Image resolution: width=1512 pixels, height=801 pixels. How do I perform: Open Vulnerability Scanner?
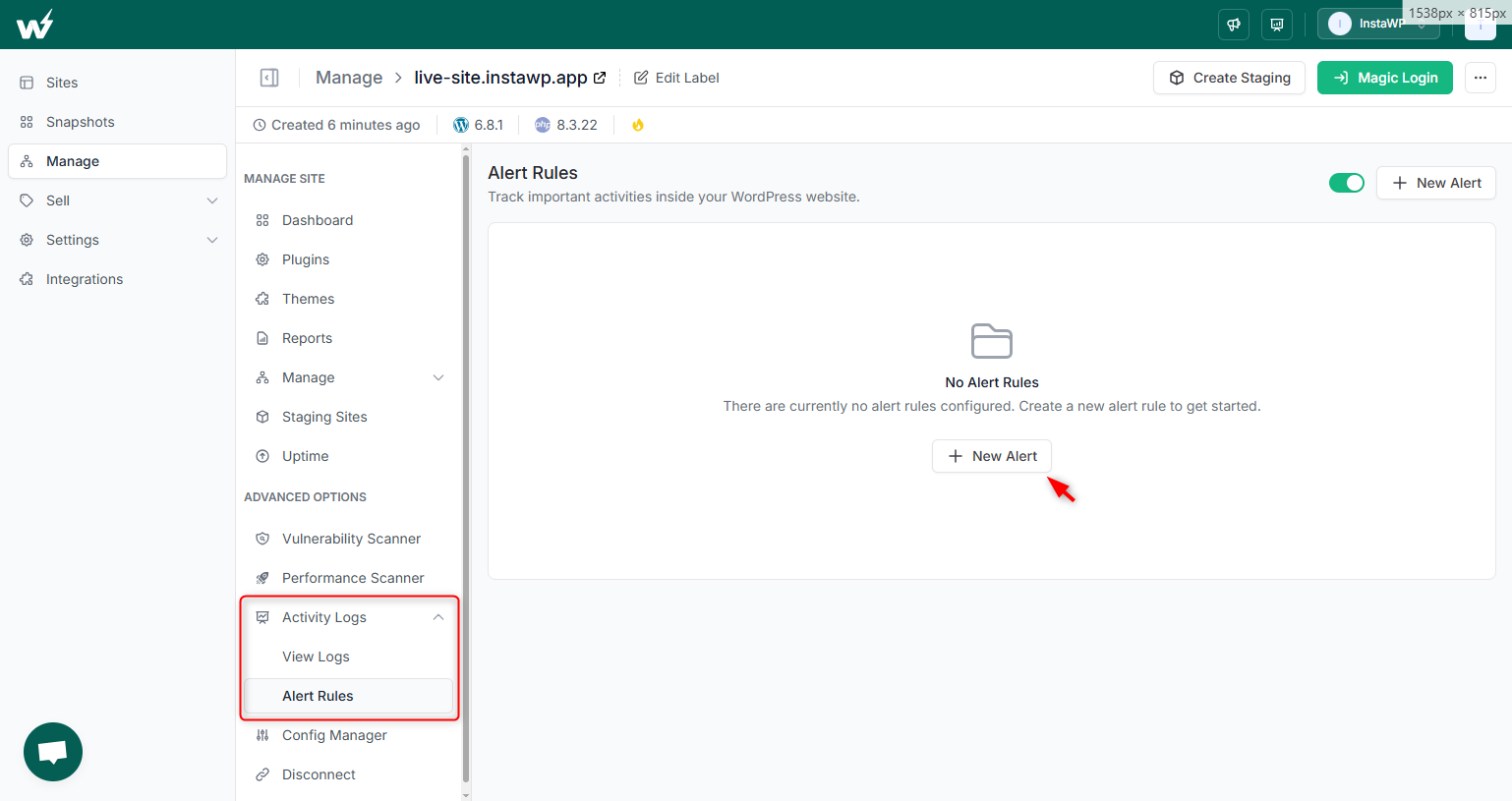coord(348,539)
